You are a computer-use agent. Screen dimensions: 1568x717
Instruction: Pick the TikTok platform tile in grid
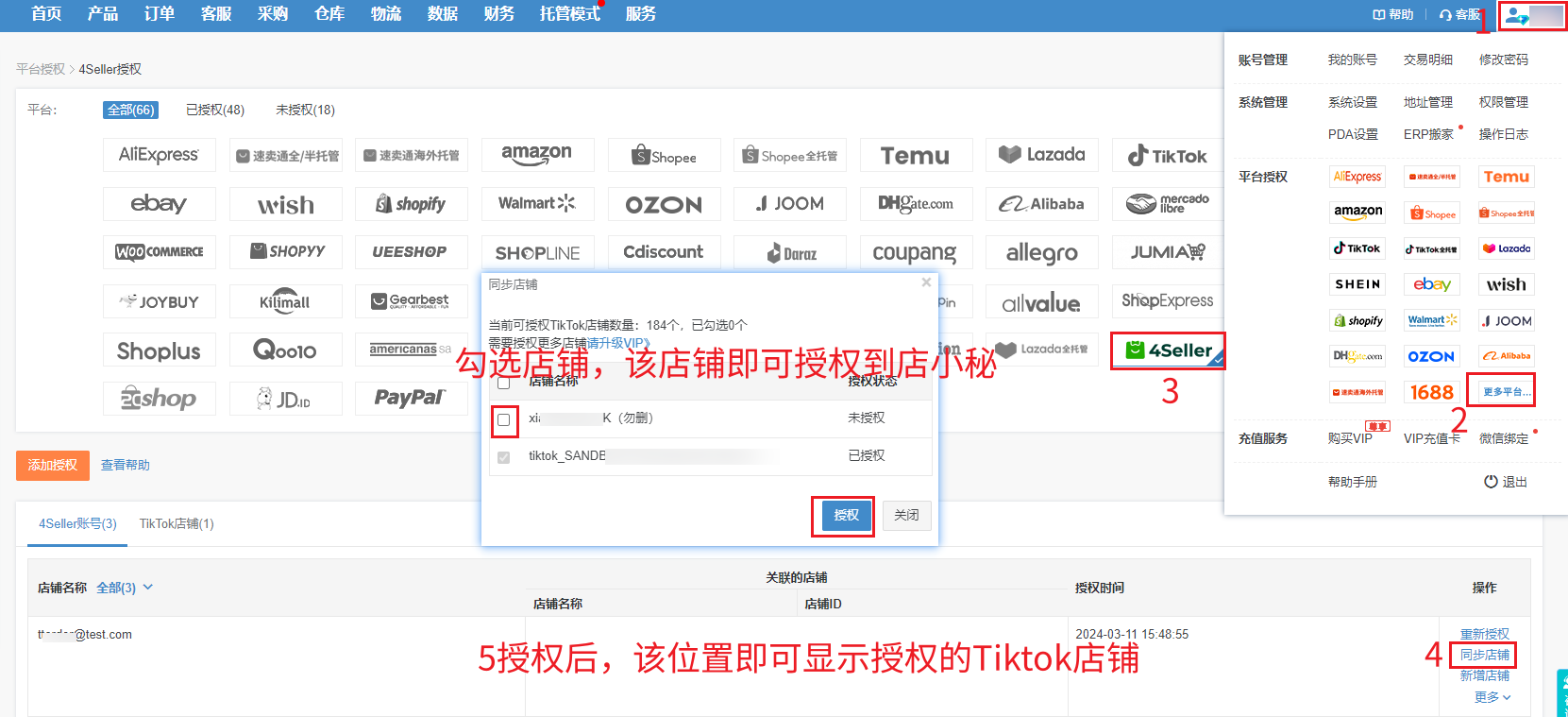tap(1168, 155)
